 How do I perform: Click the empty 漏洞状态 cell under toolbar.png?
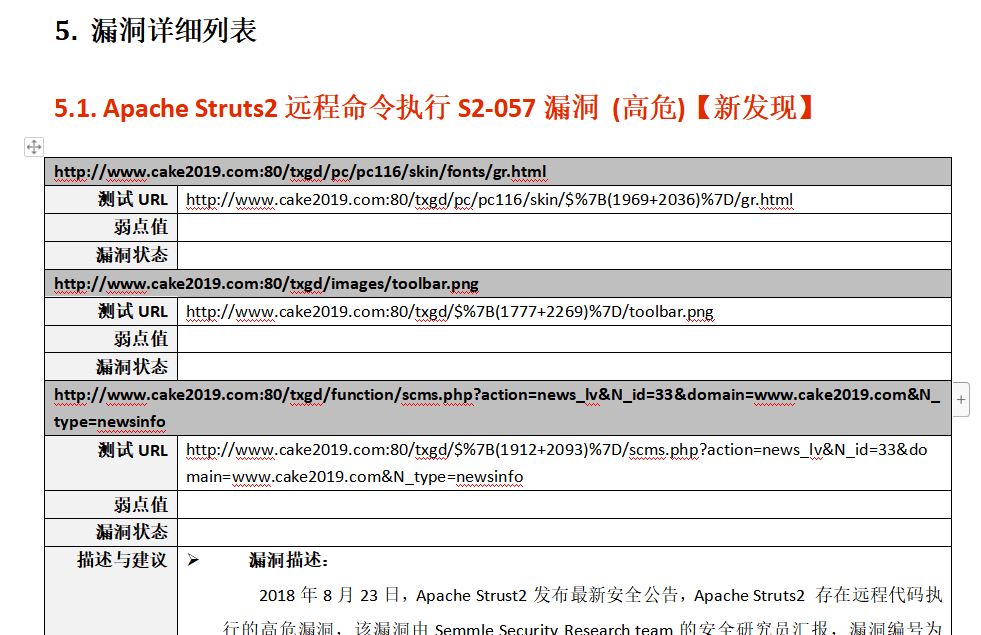tap(563, 367)
